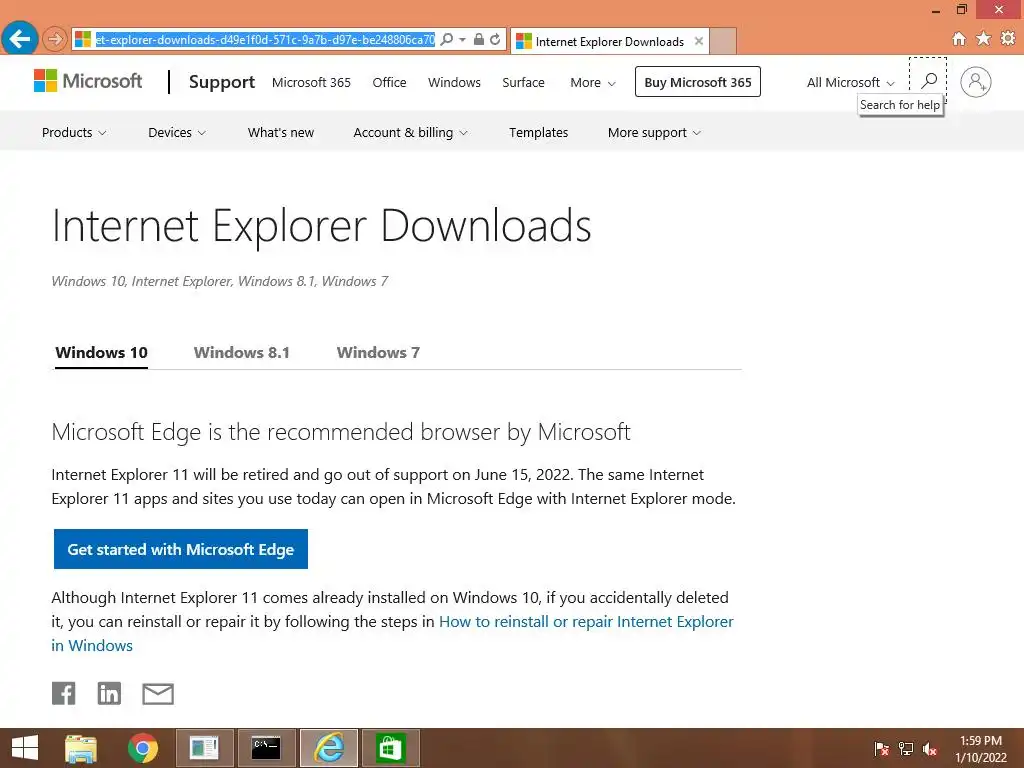
Task: Expand Account & billing menu
Action: tap(410, 133)
